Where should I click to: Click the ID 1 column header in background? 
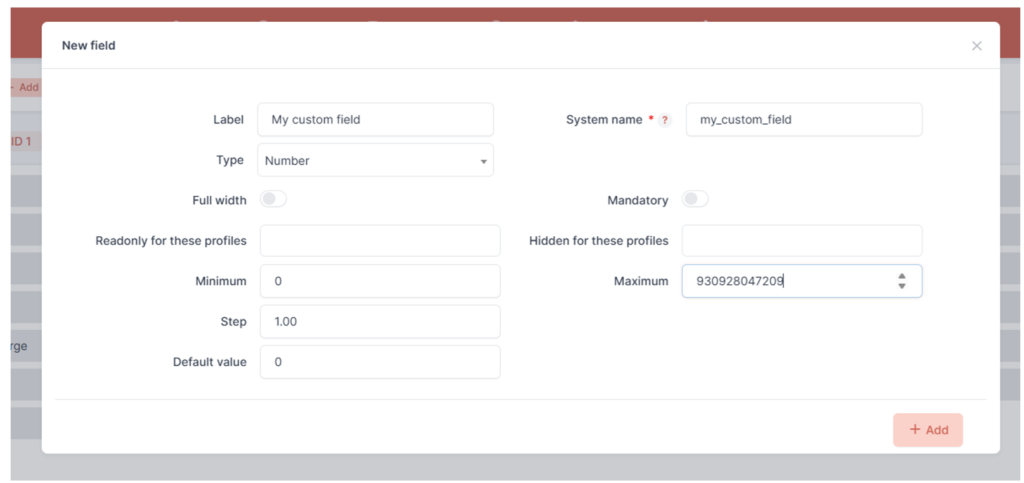coord(21,142)
